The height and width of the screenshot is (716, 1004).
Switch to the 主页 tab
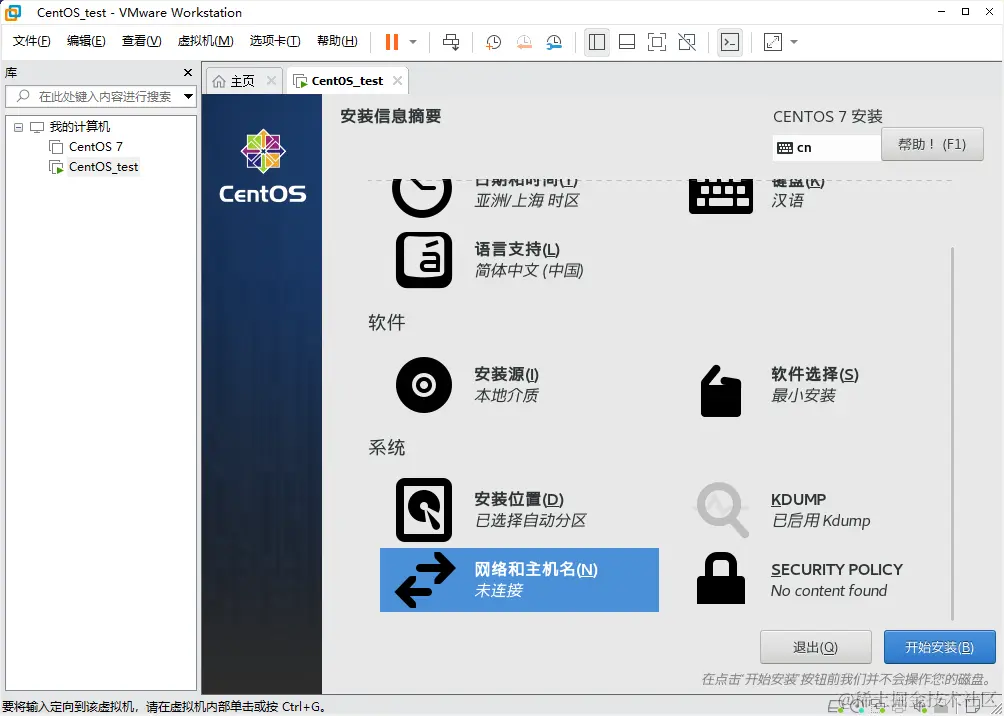[x=240, y=80]
